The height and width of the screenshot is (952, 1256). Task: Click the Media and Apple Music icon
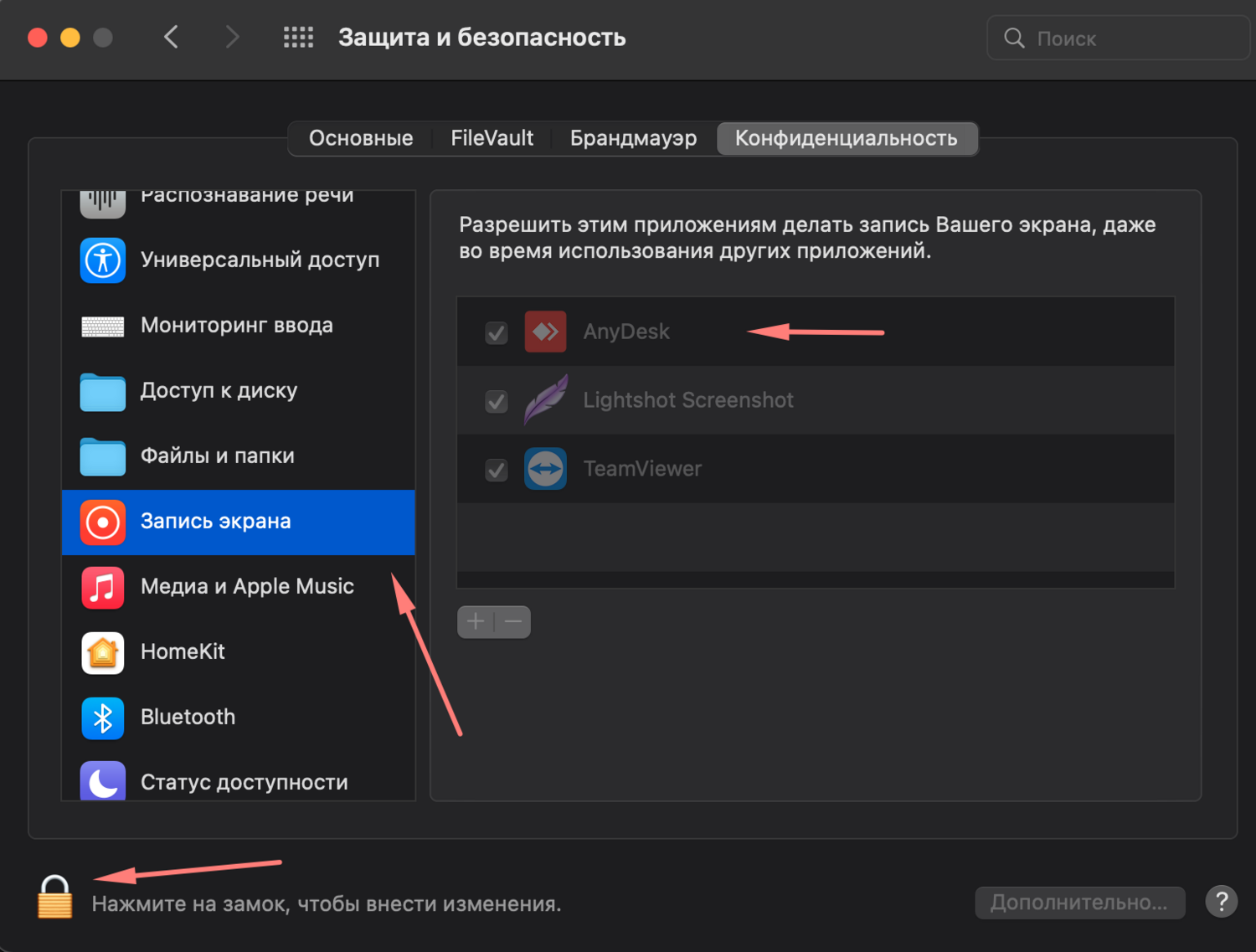point(102,587)
